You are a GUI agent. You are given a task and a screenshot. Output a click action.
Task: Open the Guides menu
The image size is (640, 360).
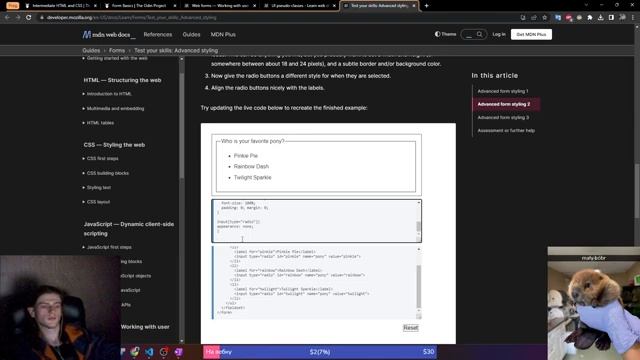click(191, 35)
